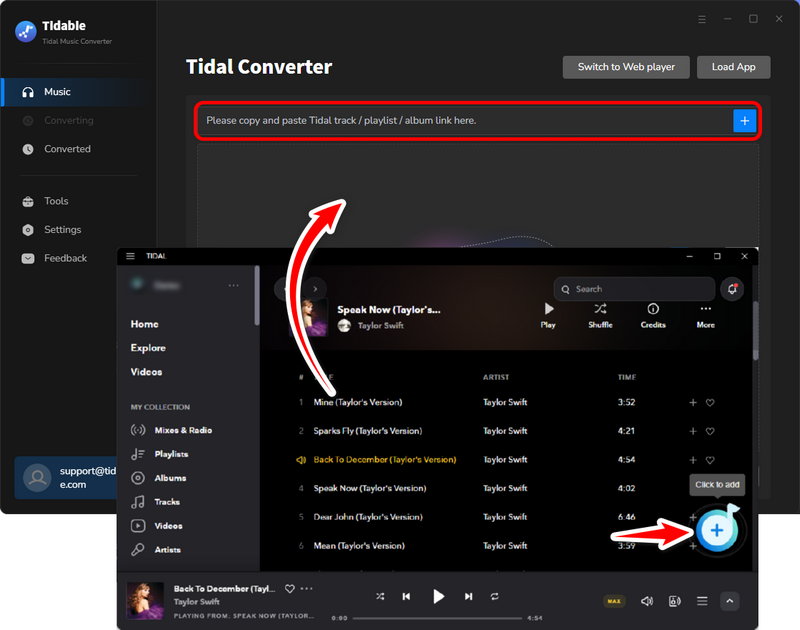Click the TIDAL Search field
The width and height of the screenshot is (800, 630).
pos(634,289)
